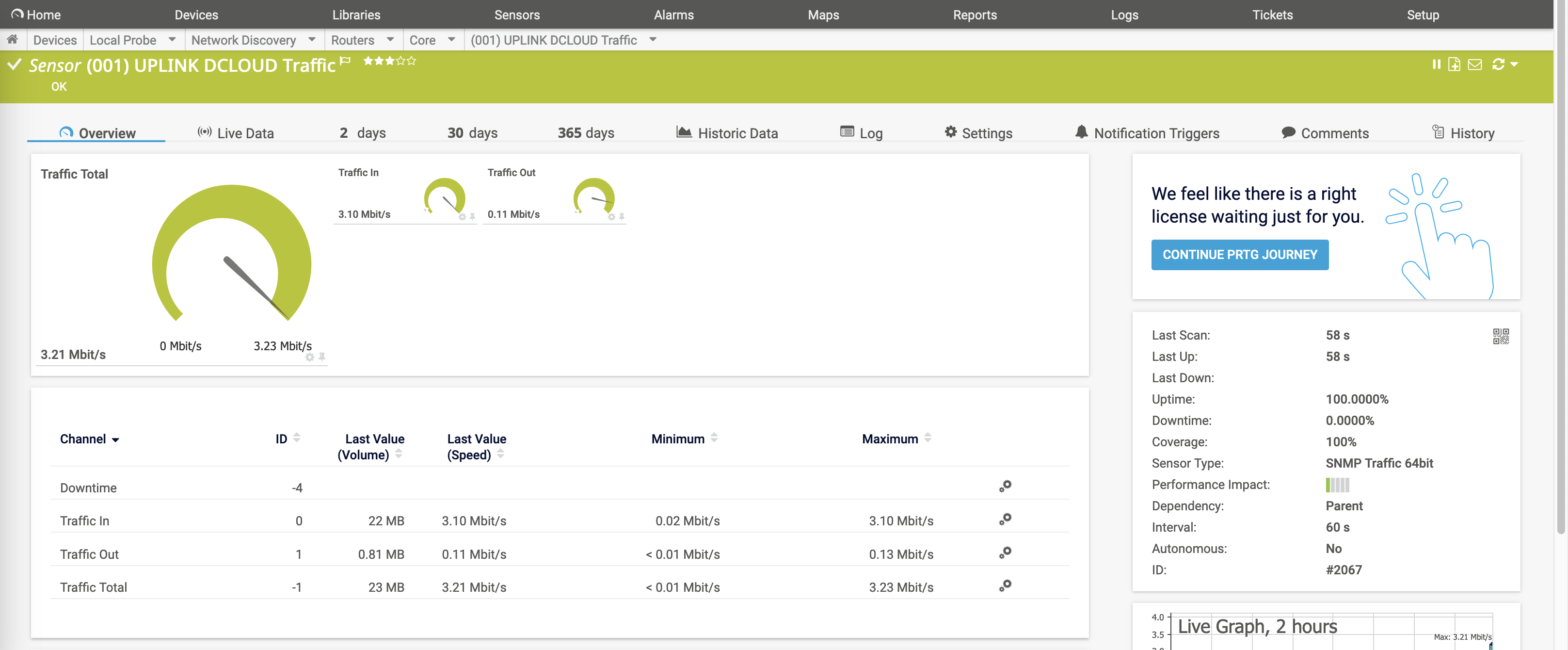Set priority to five stars
1568x650 pixels.
412,60
